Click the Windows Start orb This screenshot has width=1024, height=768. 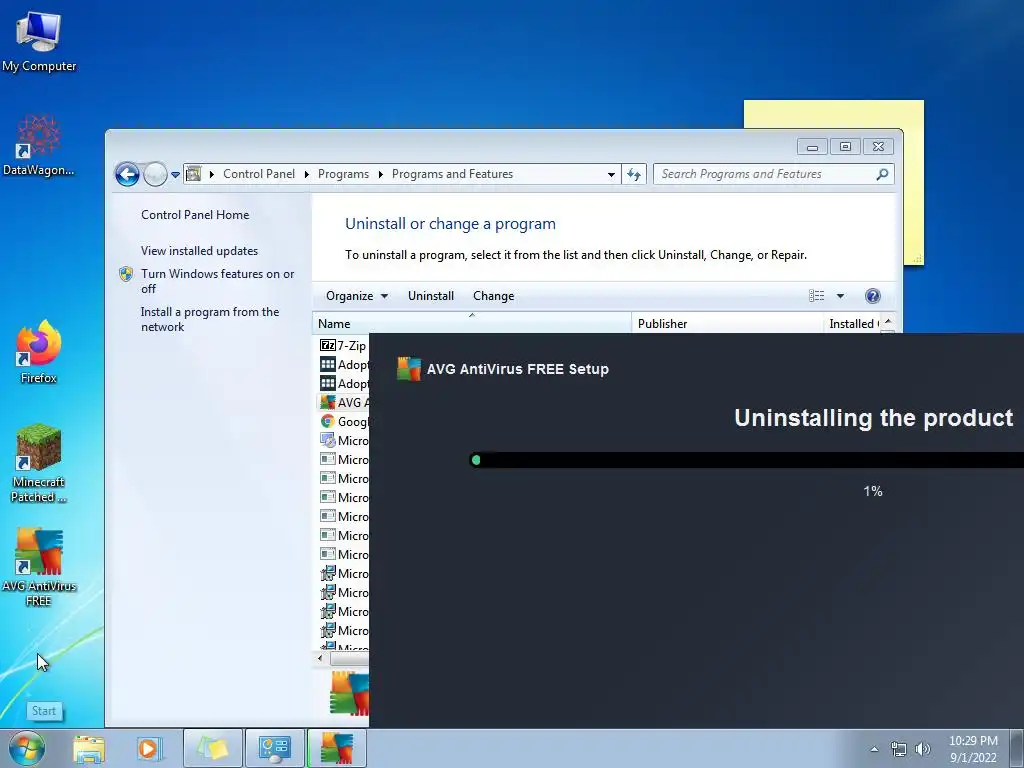(26, 748)
